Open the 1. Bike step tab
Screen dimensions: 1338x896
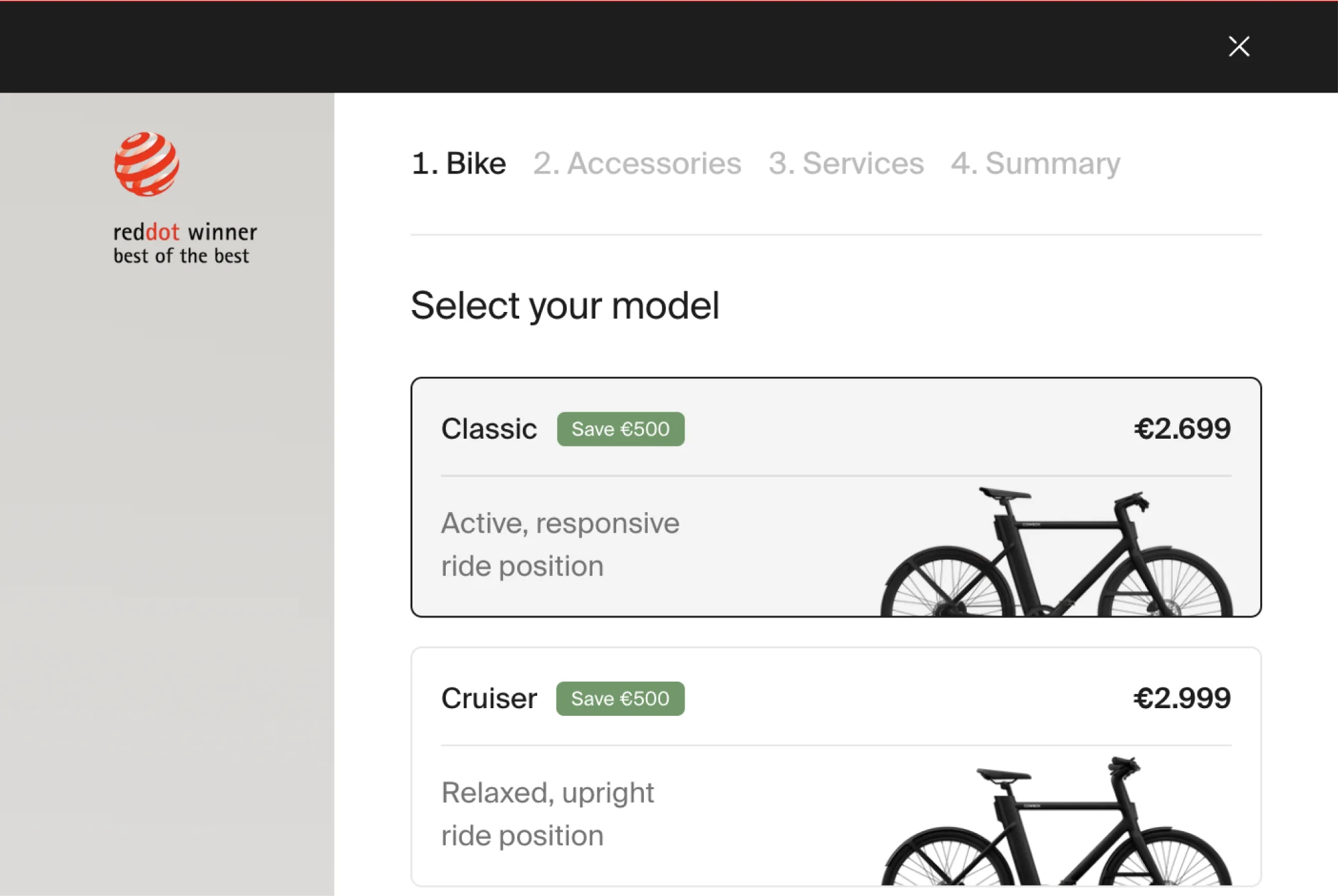point(459,163)
